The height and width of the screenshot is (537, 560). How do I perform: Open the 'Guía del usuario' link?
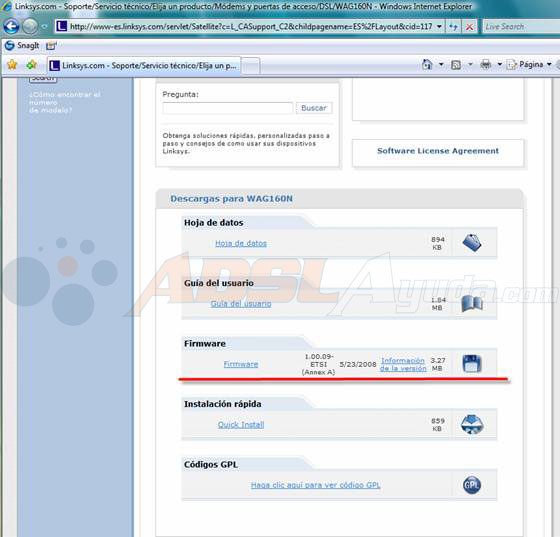click(x=241, y=303)
